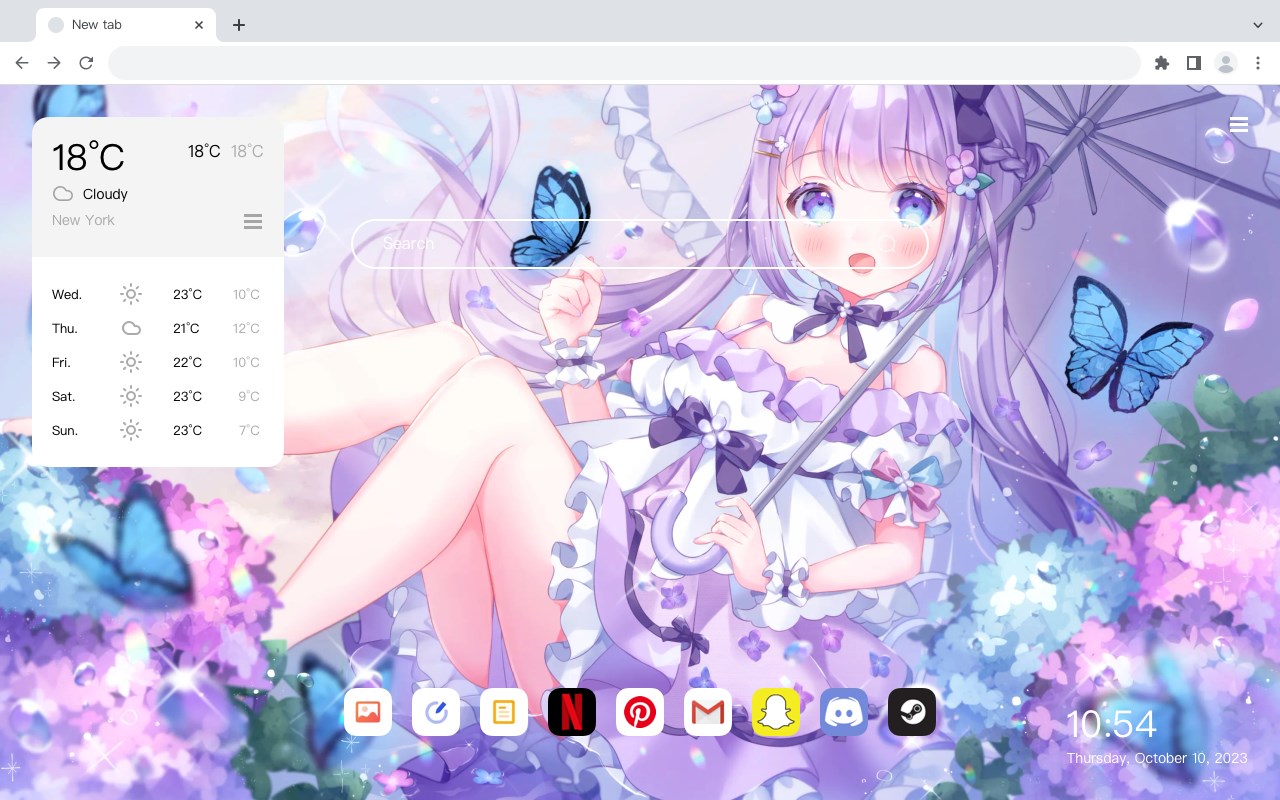Click Sunday's sunny weather icon
Viewport: 1280px width, 800px height.
[131, 430]
